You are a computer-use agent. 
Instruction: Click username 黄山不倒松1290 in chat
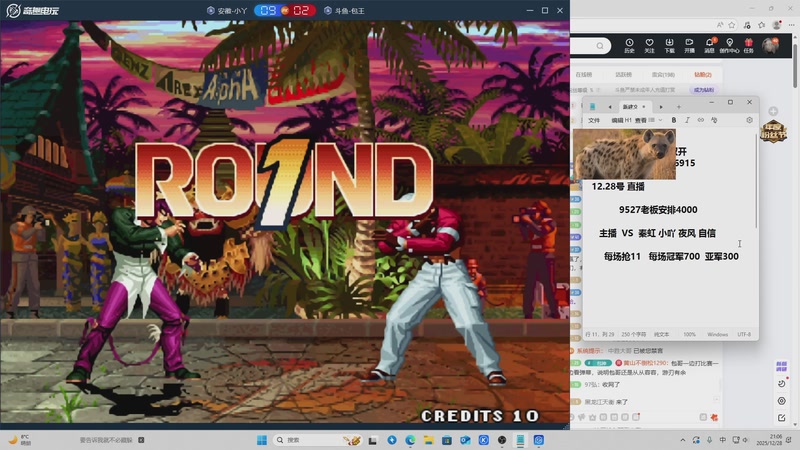tap(645, 363)
